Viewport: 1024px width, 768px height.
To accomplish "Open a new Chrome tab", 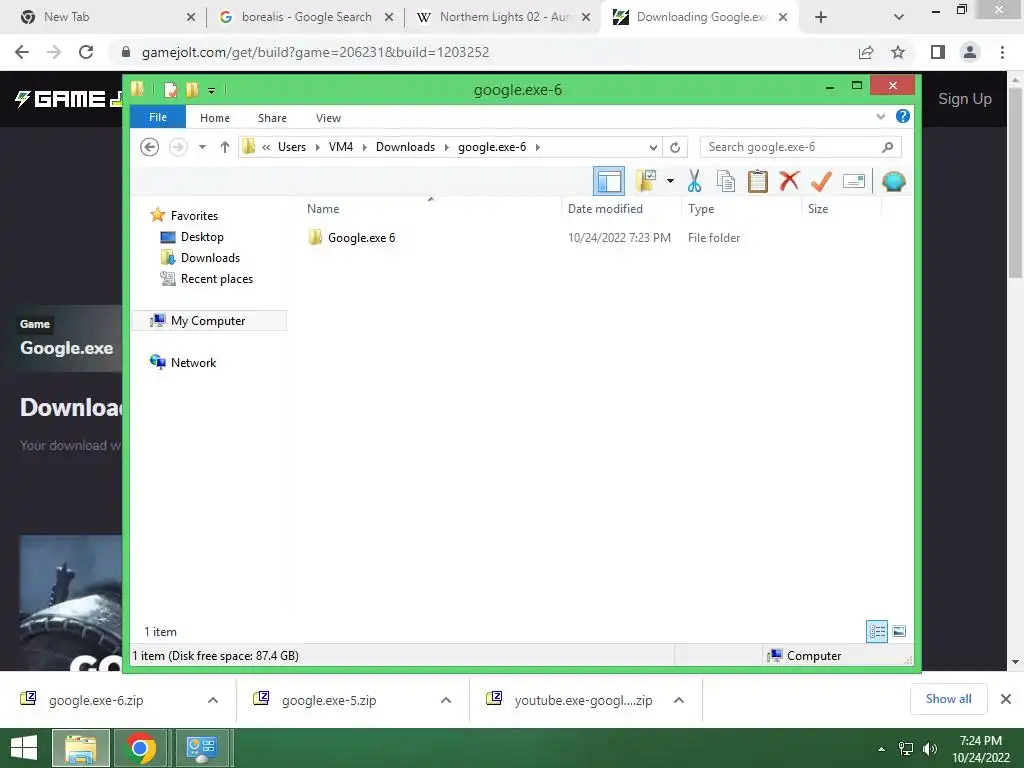I will 821,17.
